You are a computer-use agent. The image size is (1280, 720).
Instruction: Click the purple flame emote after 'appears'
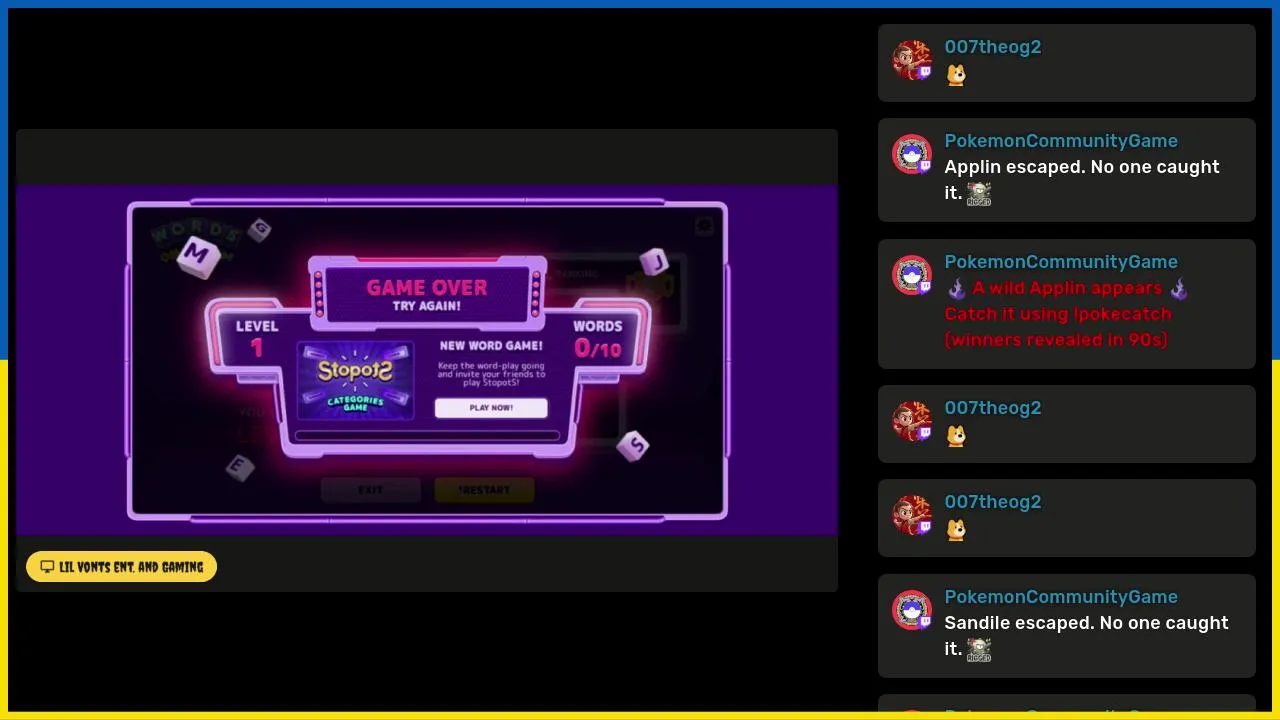[1179, 289]
